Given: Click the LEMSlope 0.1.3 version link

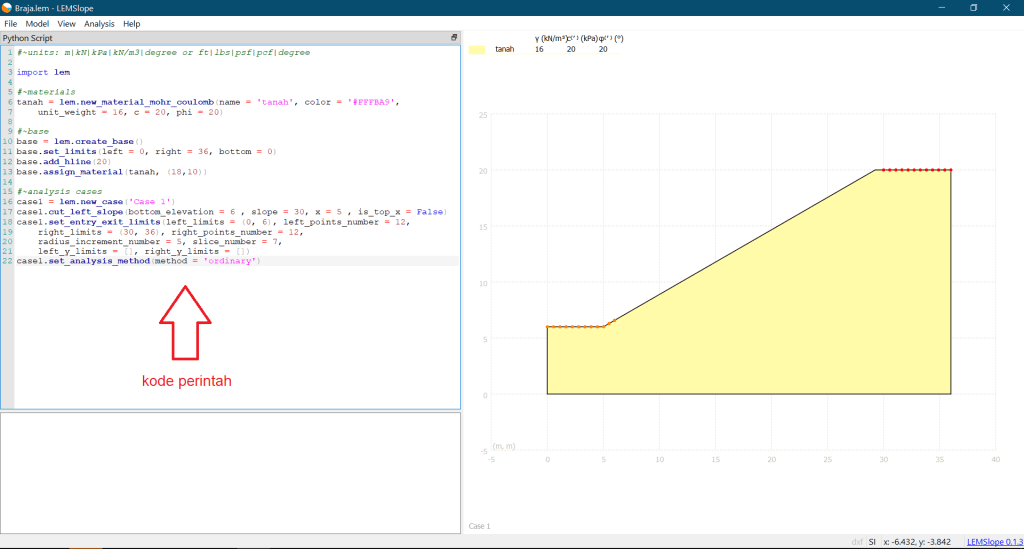Looking at the screenshot, I should (x=994, y=541).
